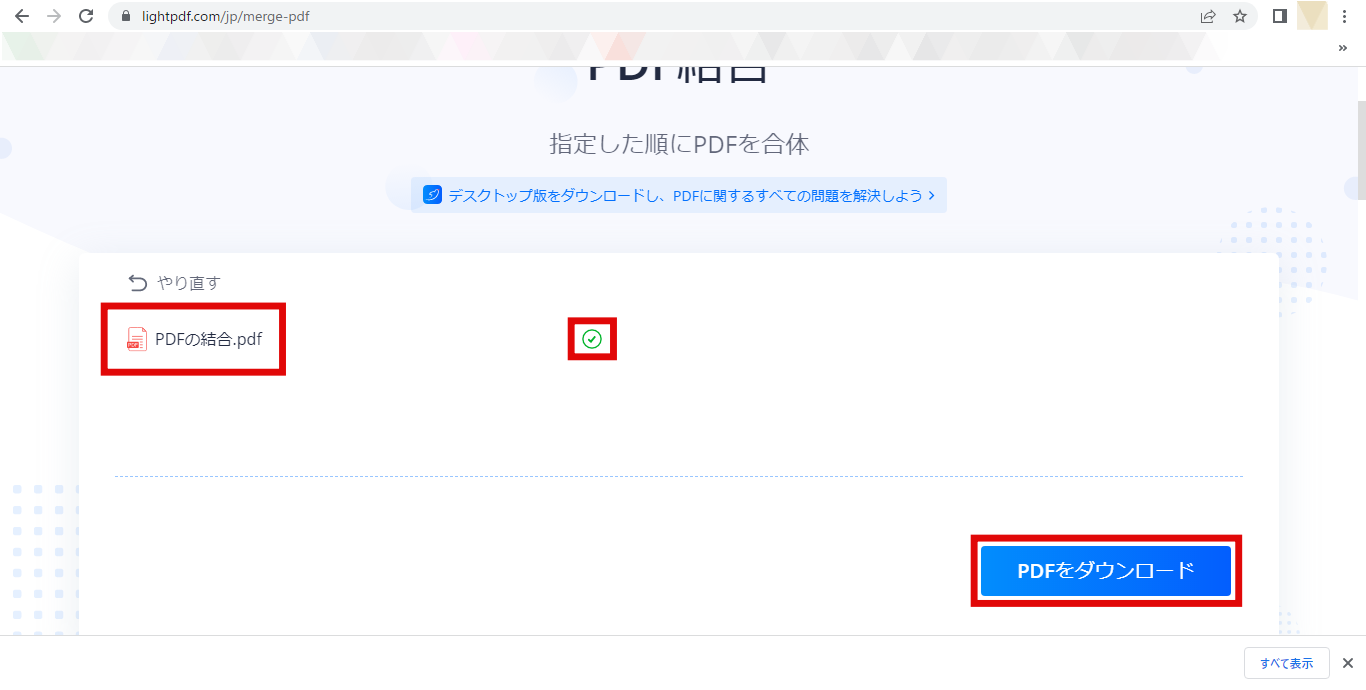Viewport: 1366px width, 690px height.
Task: Click the undo arrow icon beside やり直す
Action: 138,283
